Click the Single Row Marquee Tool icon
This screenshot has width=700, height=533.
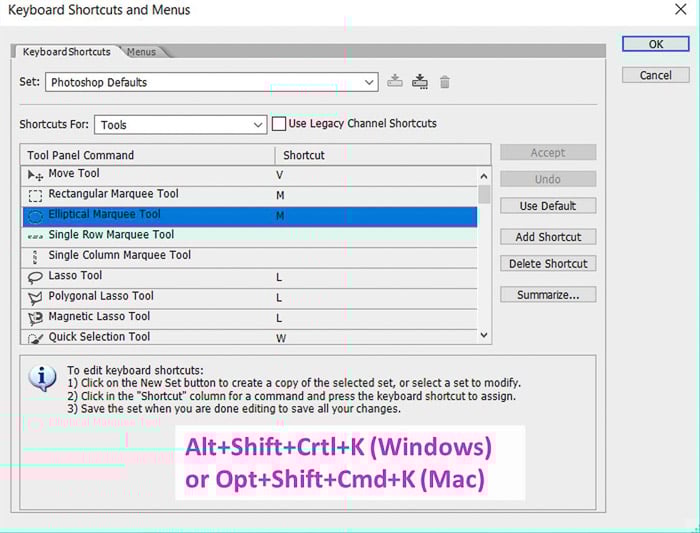click(35, 236)
